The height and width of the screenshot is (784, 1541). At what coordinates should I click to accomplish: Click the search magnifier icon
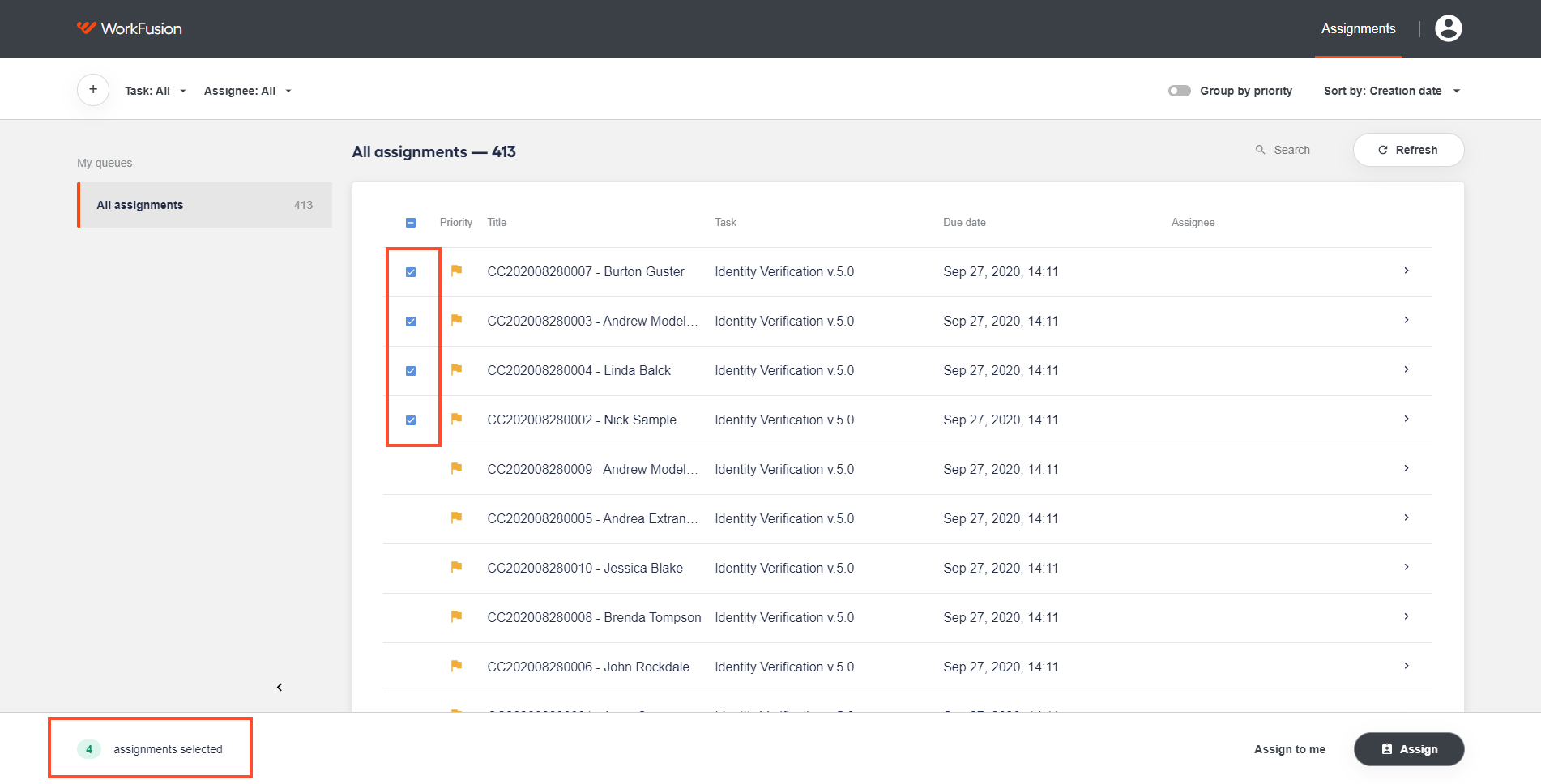click(1260, 150)
